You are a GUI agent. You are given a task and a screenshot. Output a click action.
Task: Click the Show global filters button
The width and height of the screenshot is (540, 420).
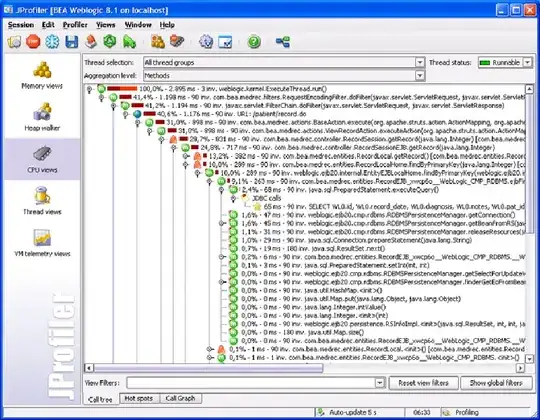tap(496, 383)
